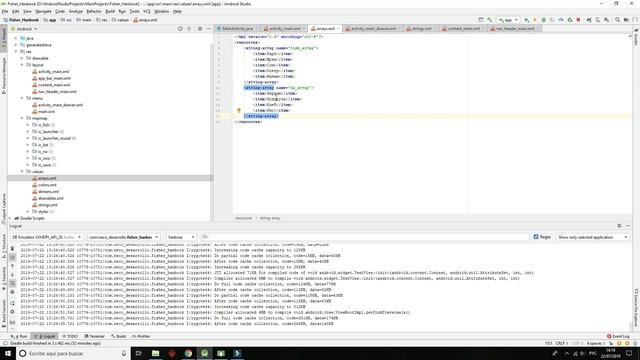Click the Android Studio taskbar icon
Screen dimensions: 640x360
coord(204,353)
